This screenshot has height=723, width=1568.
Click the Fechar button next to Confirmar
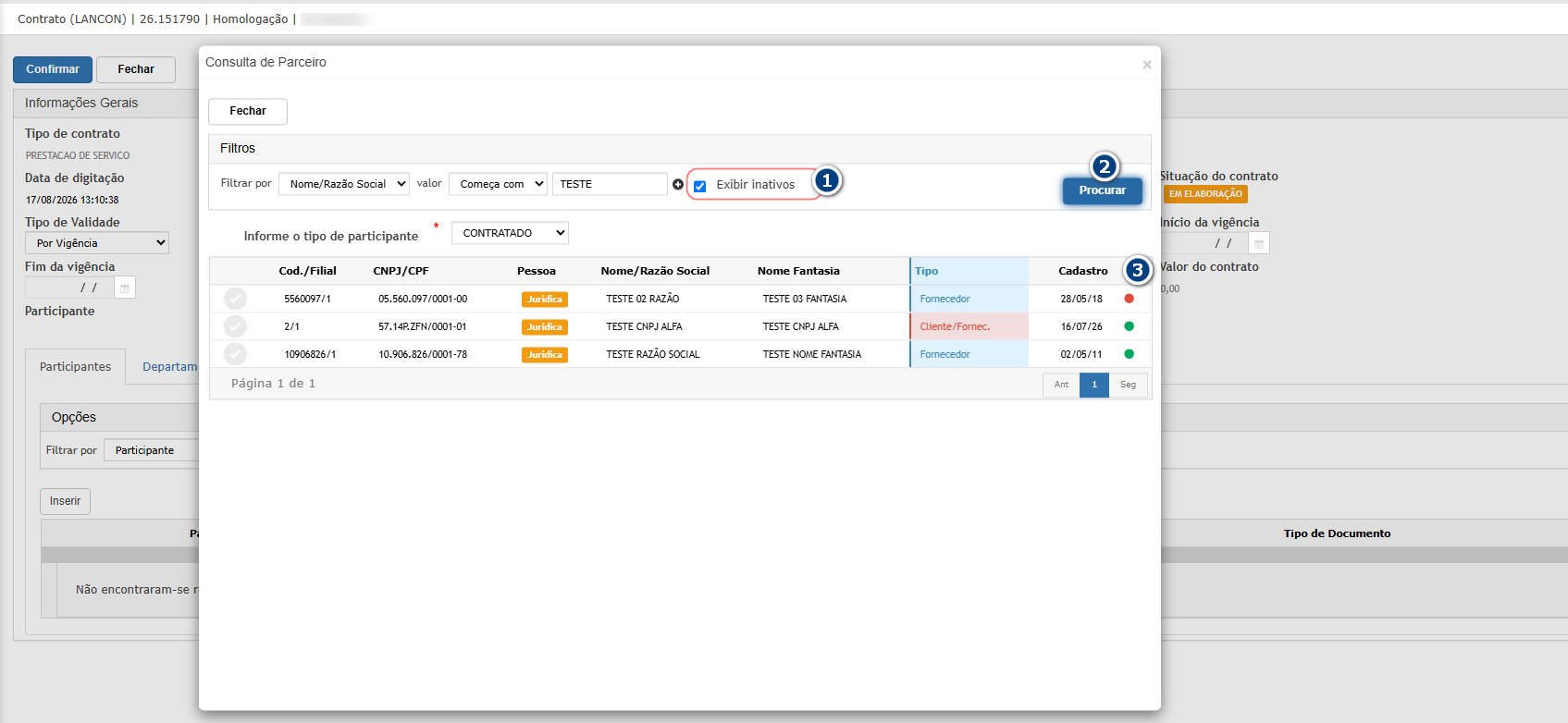pos(136,69)
